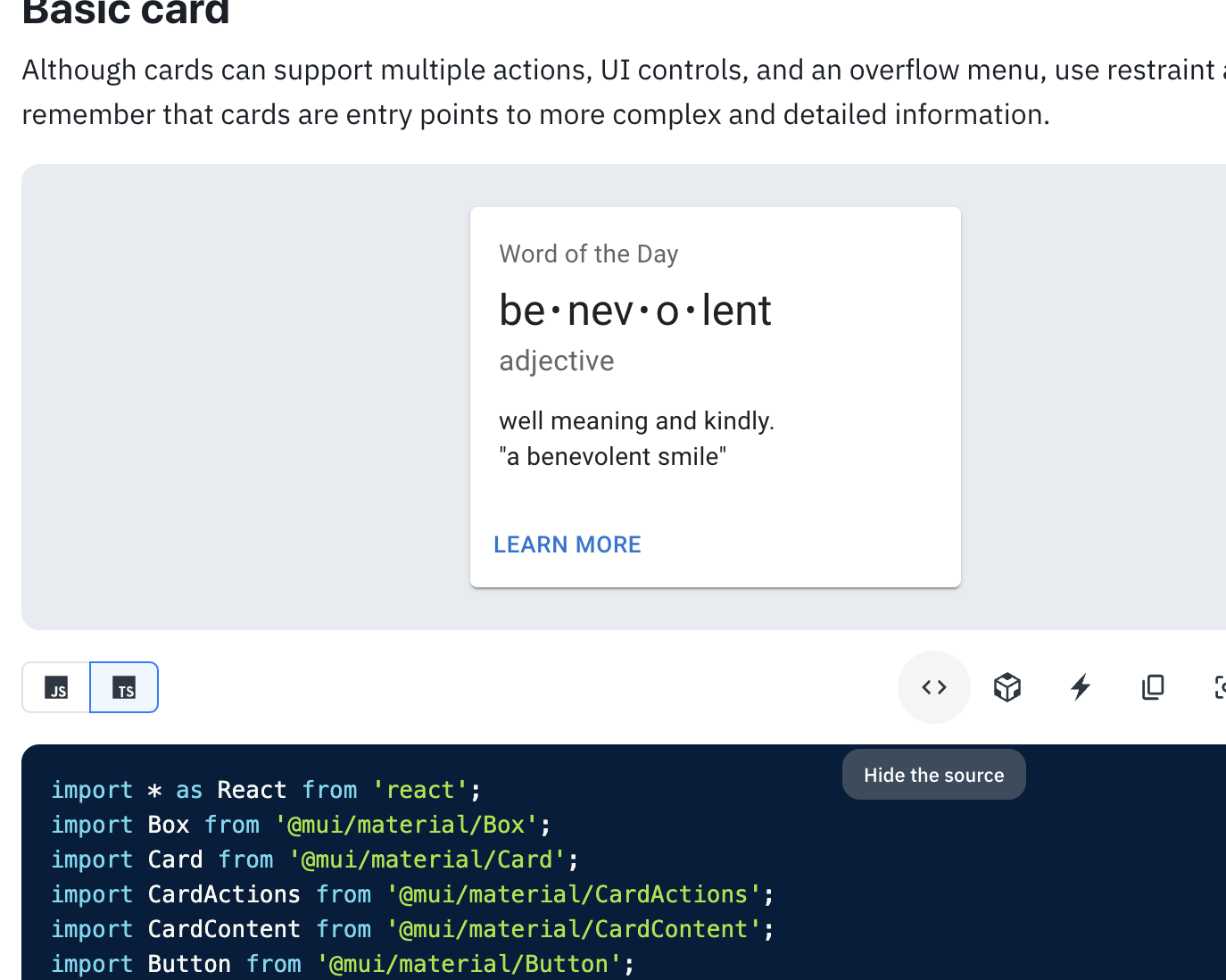1226x980 pixels.
Task: Follow the LEARN MORE link
Action: click(x=567, y=544)
